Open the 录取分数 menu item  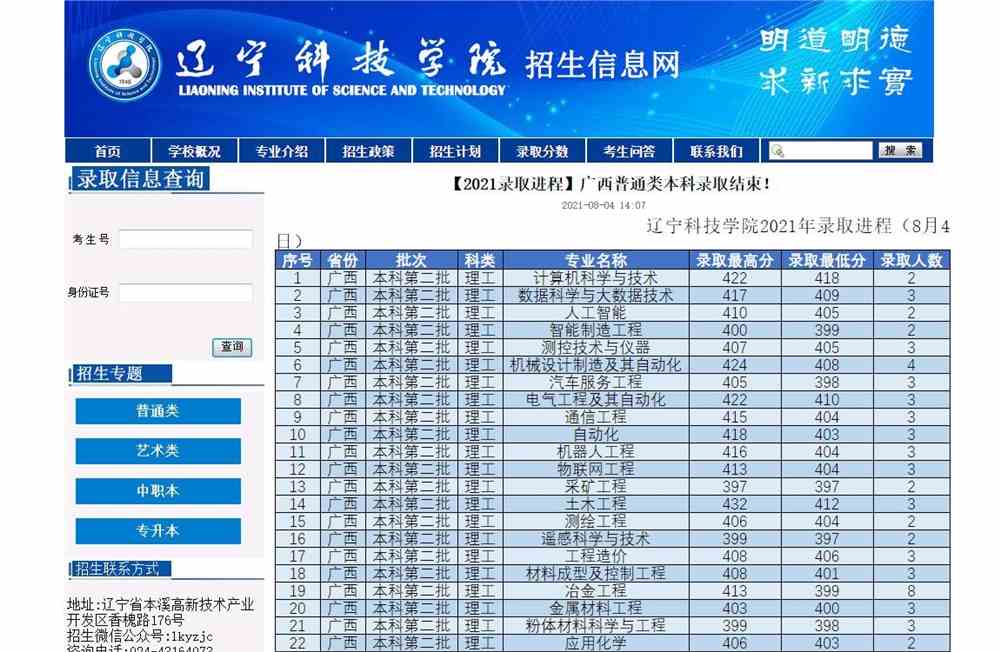[542, 151]
